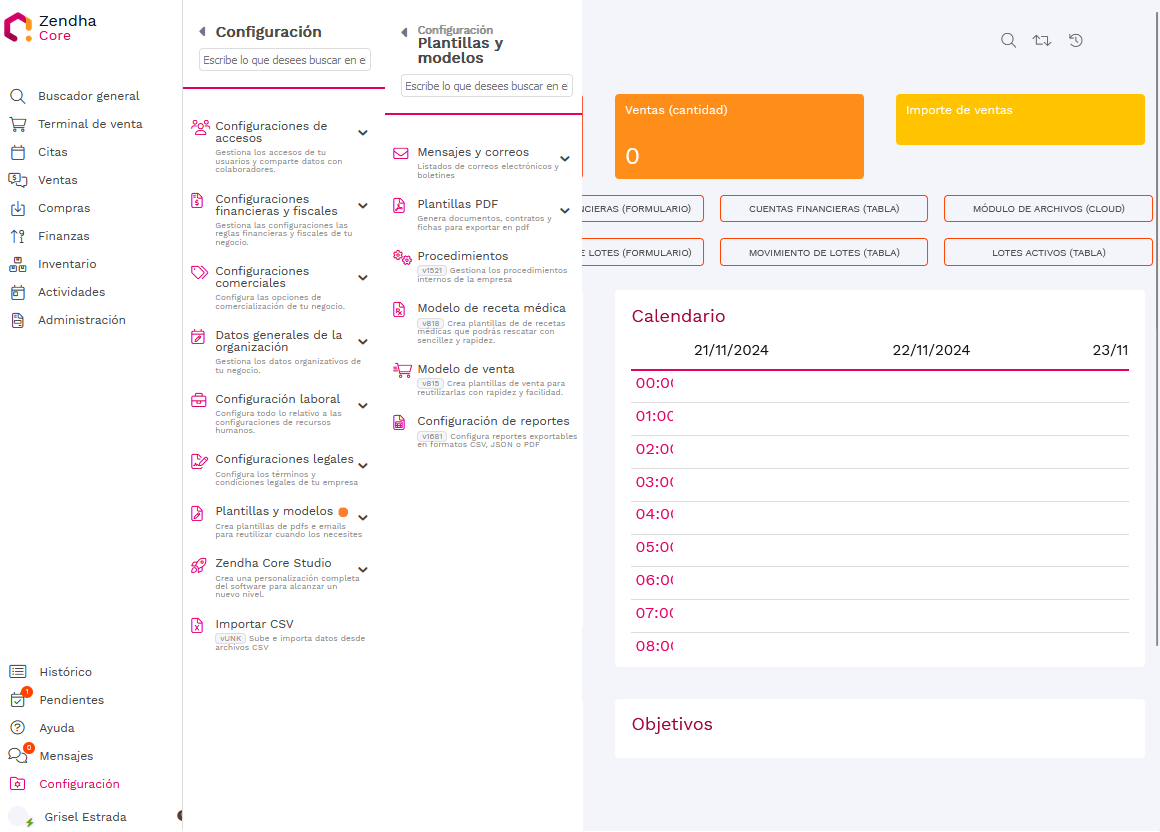
Task: Click the Configuración panel search field
Action: tap(285, 60)
